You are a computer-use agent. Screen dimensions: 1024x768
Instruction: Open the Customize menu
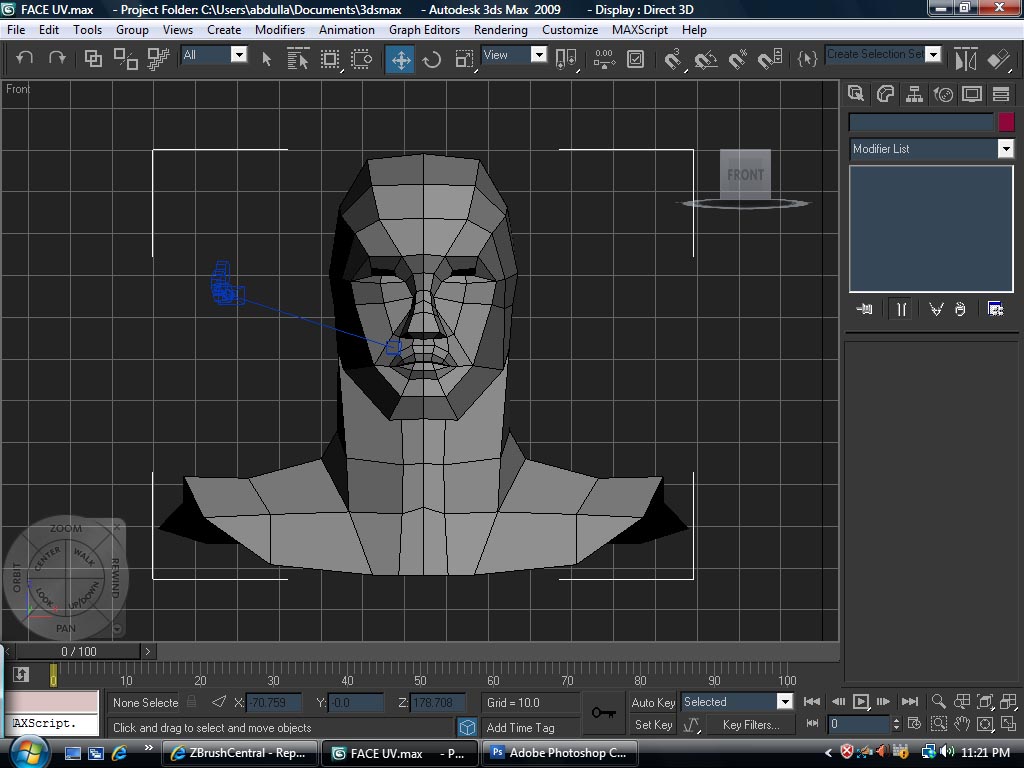[x=570, y=30]
